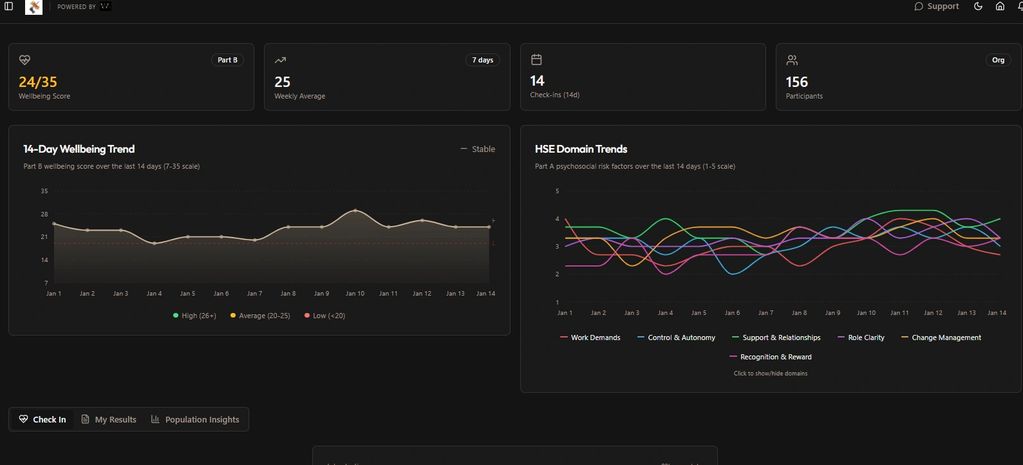The width and height of the screenshot is (1023, 465).
Task: Open the Population Insights tab
Action: tap(195, 419)
